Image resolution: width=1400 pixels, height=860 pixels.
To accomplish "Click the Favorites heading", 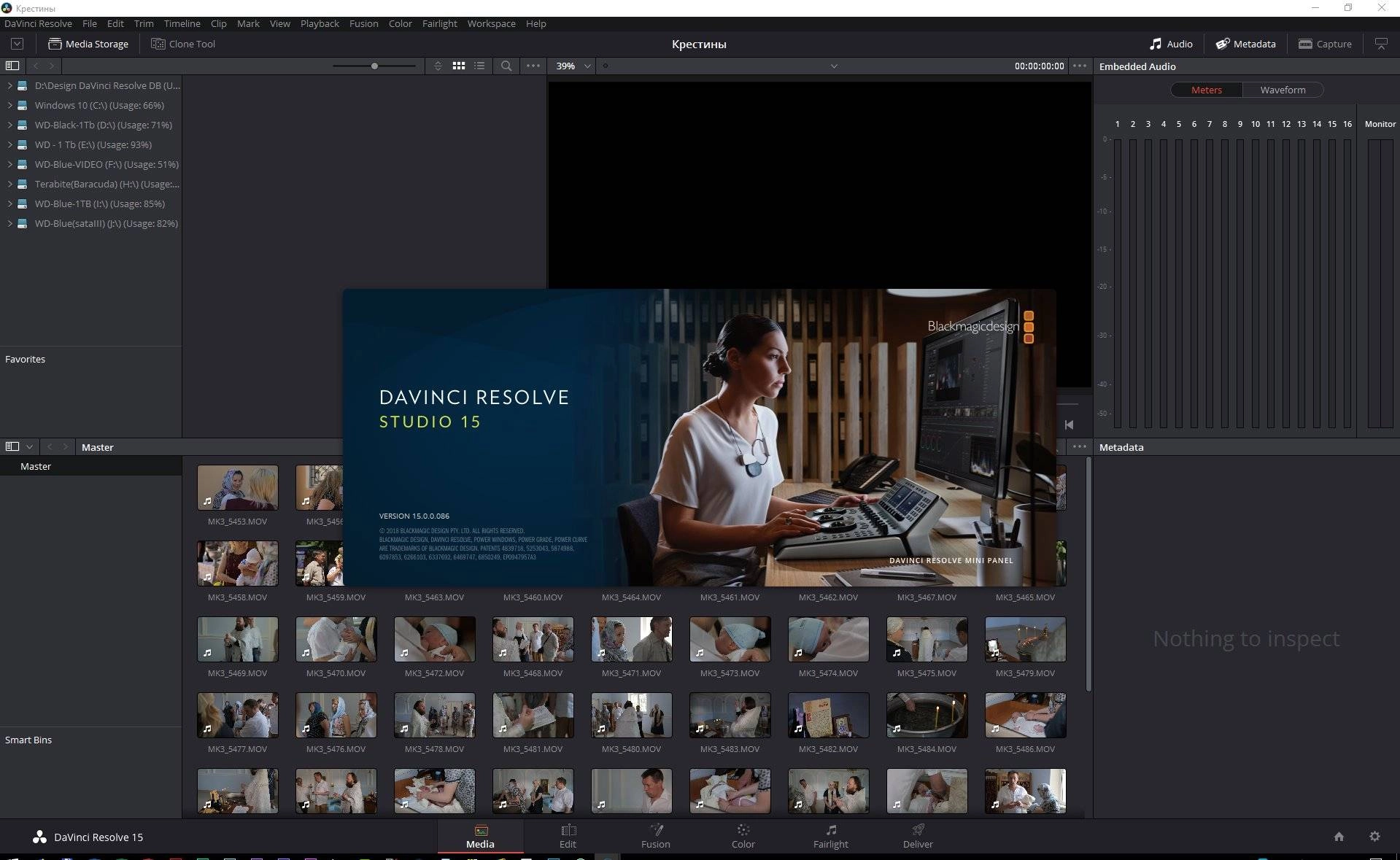I will click(x=25, y=359).
